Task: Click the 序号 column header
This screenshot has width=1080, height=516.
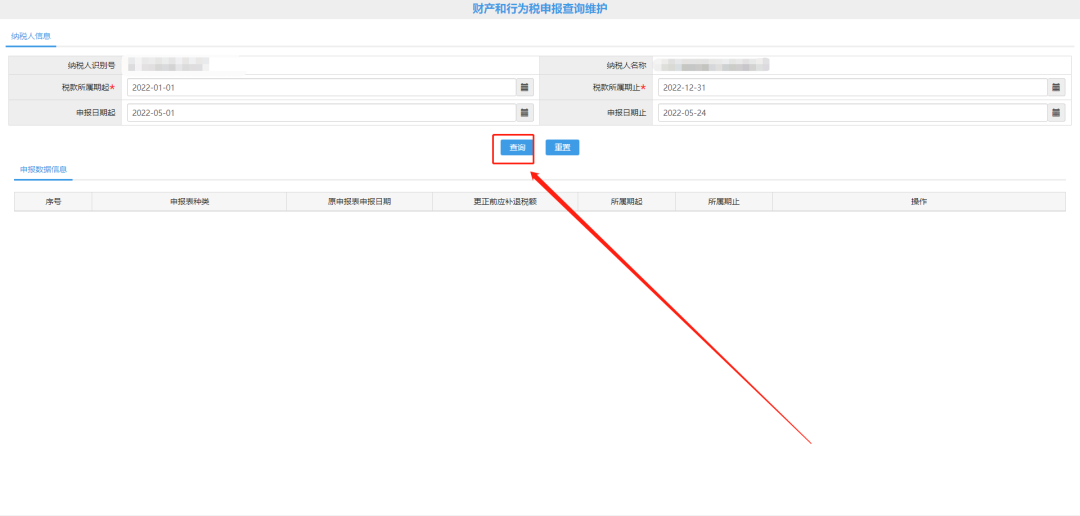Action: 53,202
